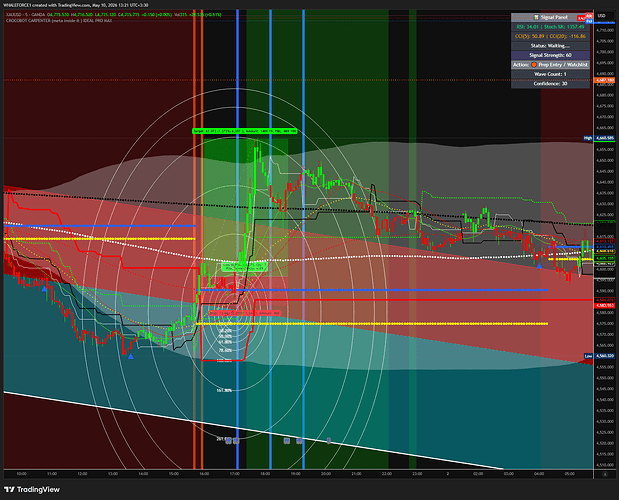The image size is (619, 500).
Task: Click the green Target label above the candles
Action: tap(244, 131)
